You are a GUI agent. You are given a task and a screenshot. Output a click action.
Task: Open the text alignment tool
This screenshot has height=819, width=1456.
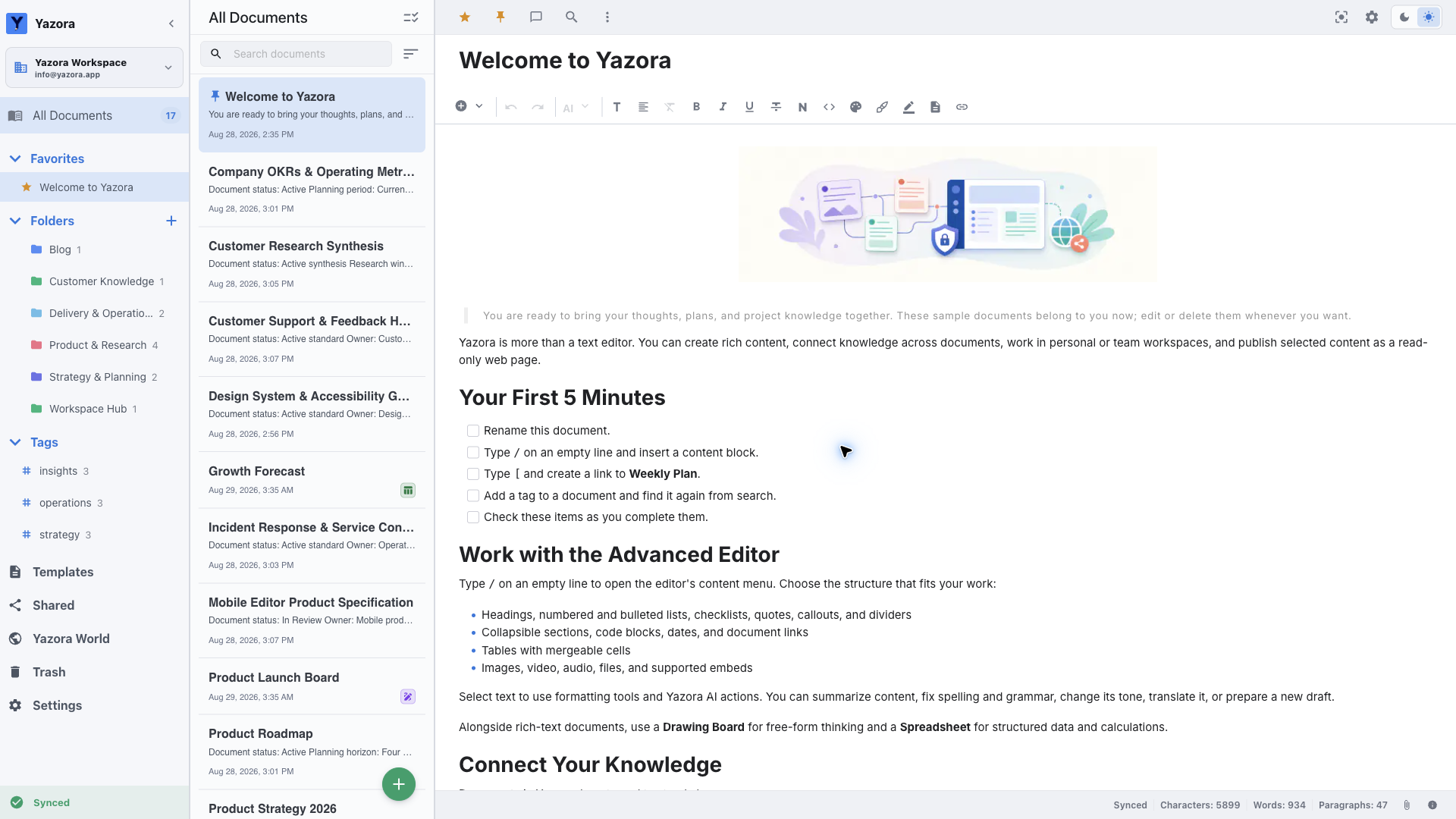643,107
